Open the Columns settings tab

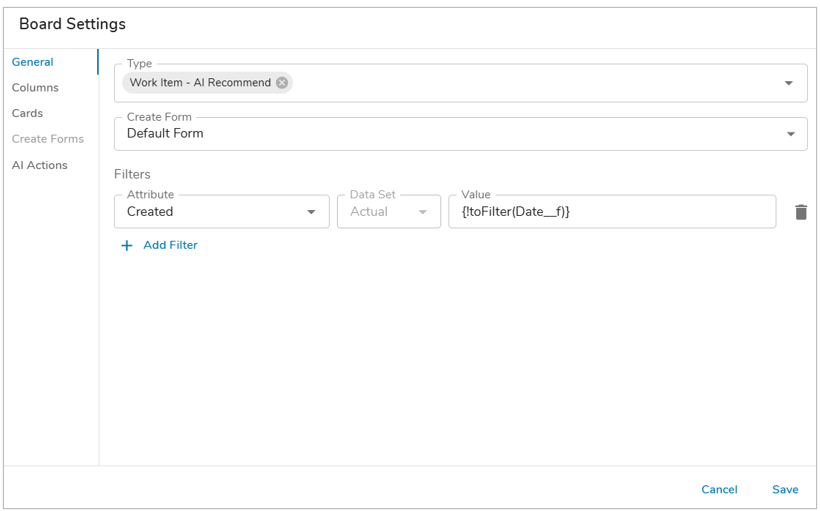[35, 87]
